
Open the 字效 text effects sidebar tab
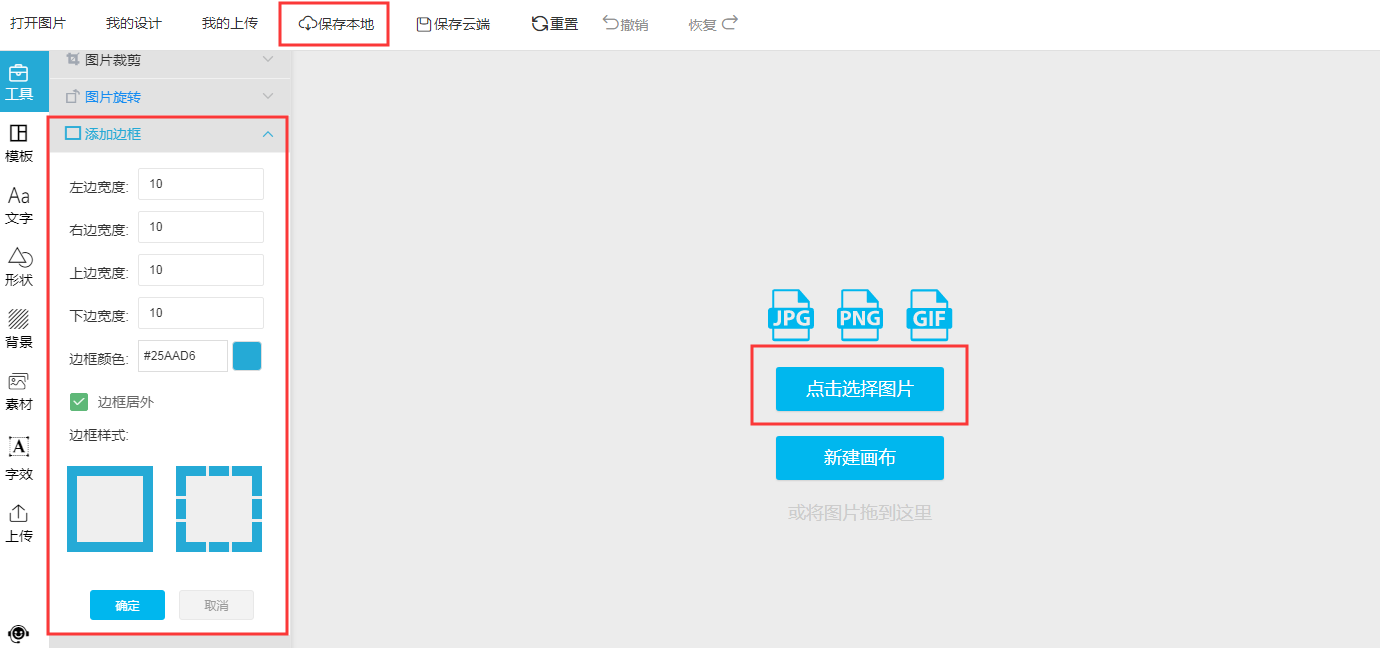pos(19,459)
